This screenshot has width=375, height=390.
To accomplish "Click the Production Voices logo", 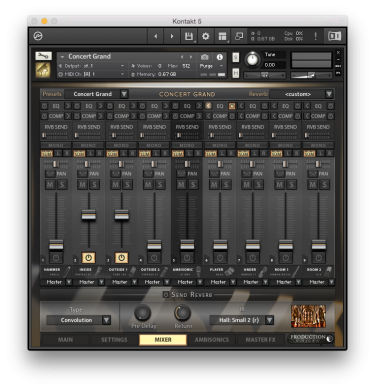I will [x=311, y=339].
